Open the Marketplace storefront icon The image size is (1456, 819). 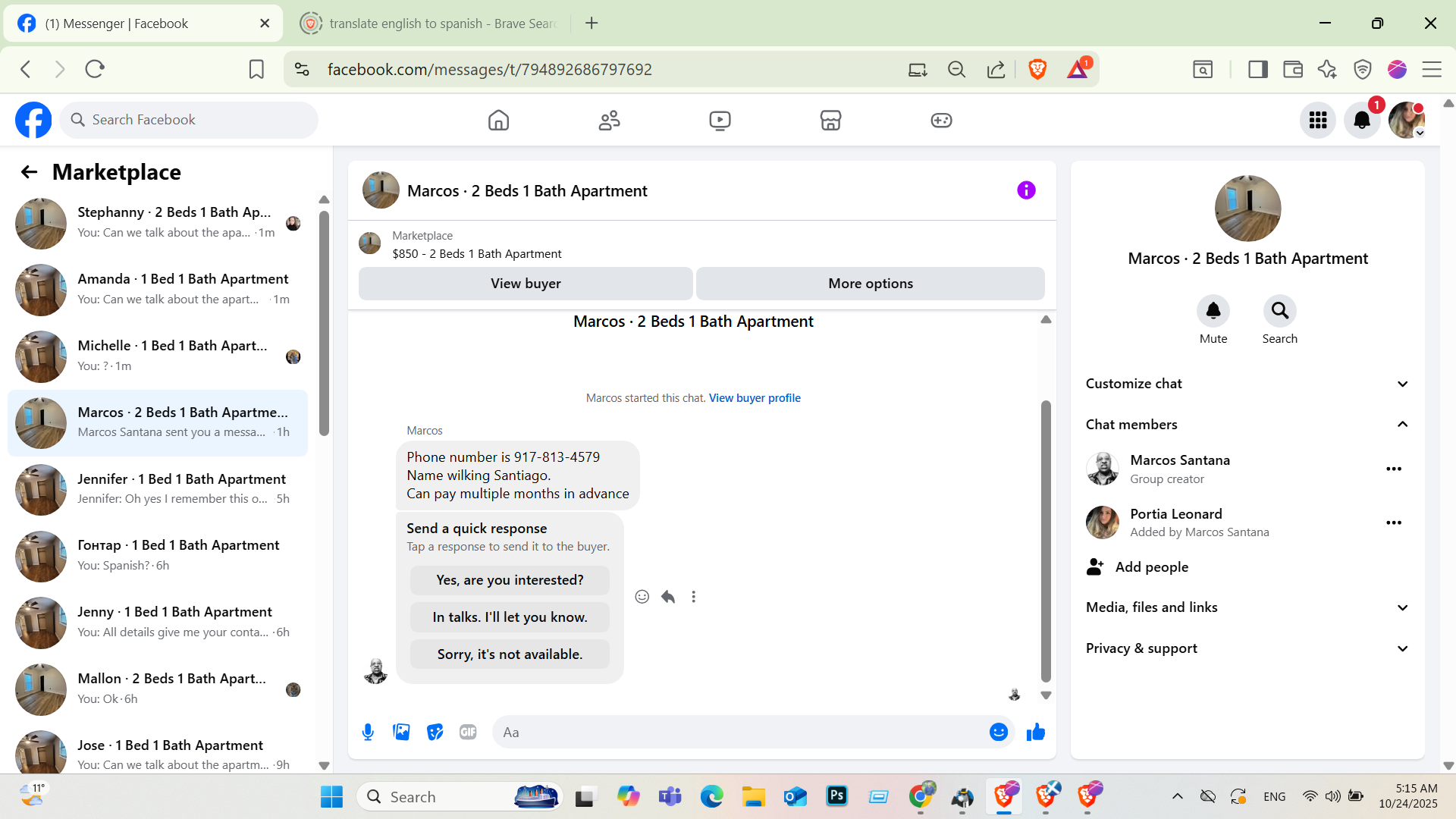830,120
